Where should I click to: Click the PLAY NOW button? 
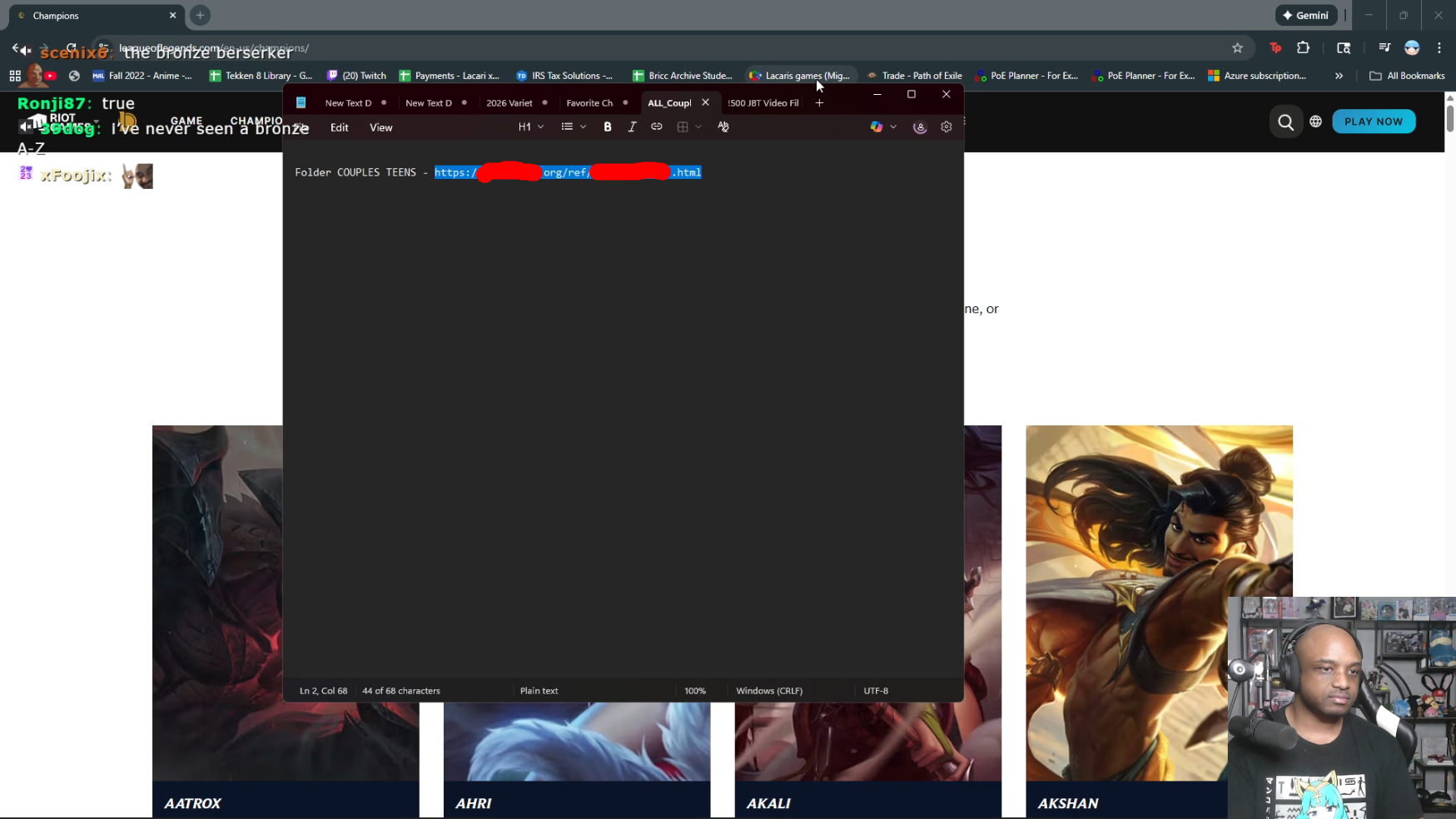point(1374,122)
